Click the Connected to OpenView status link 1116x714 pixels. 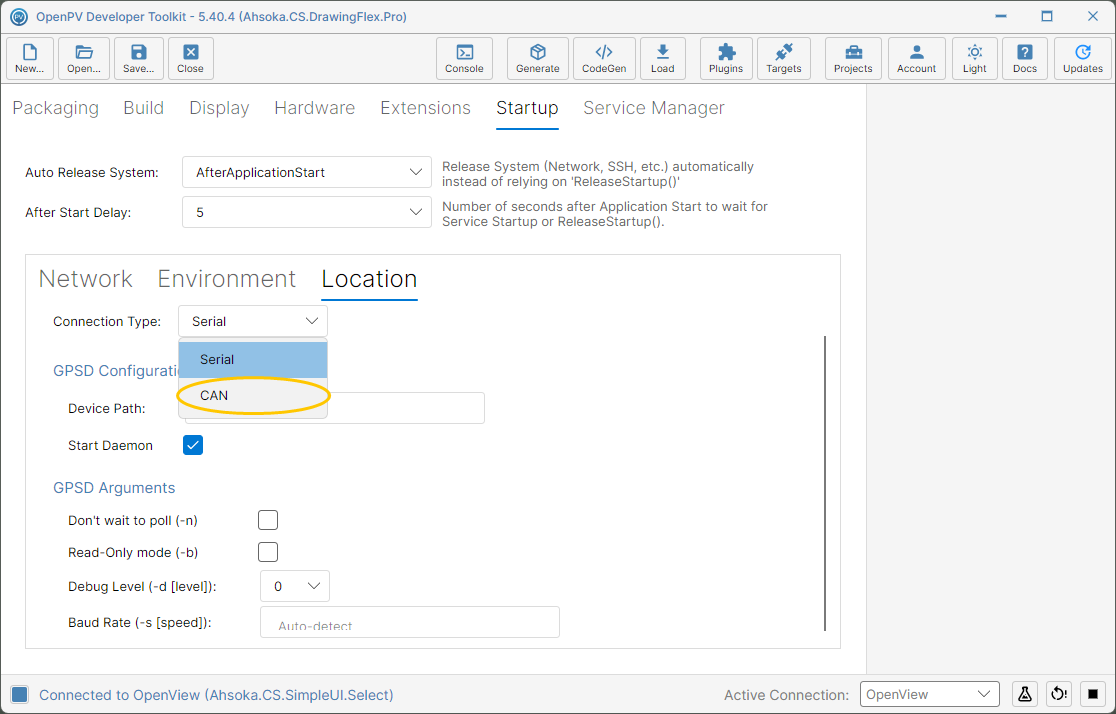click(x=216, y=695)
